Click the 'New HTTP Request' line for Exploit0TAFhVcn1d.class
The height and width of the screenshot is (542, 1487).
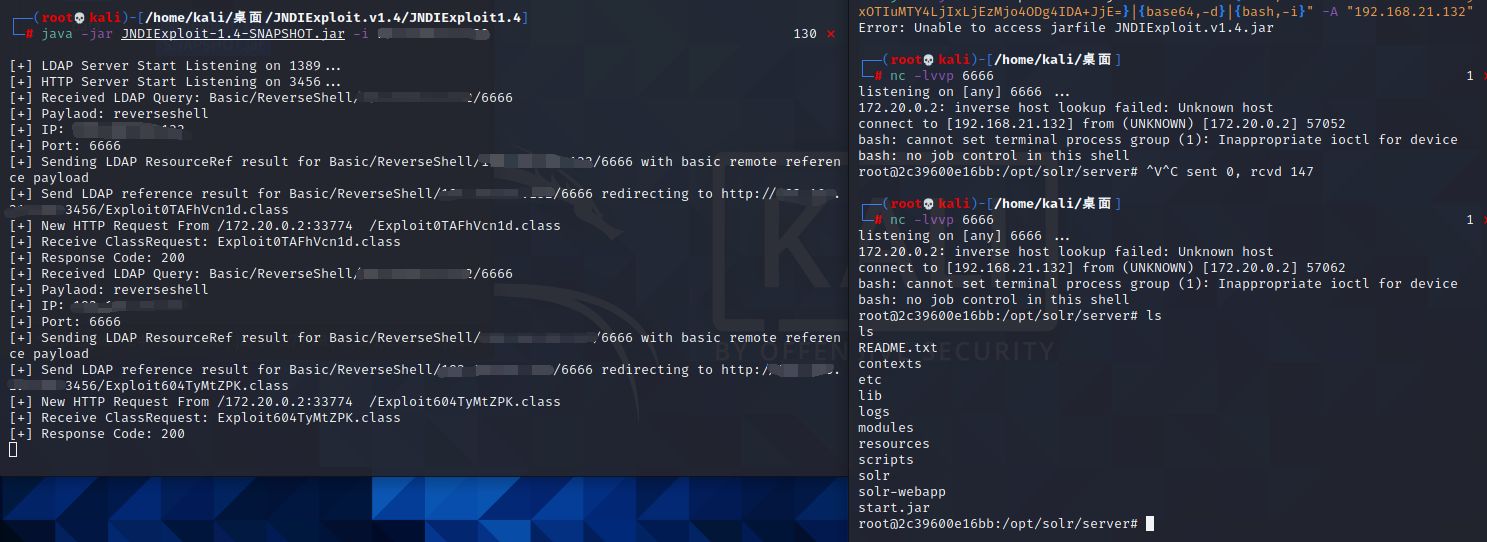click(285, 226)
